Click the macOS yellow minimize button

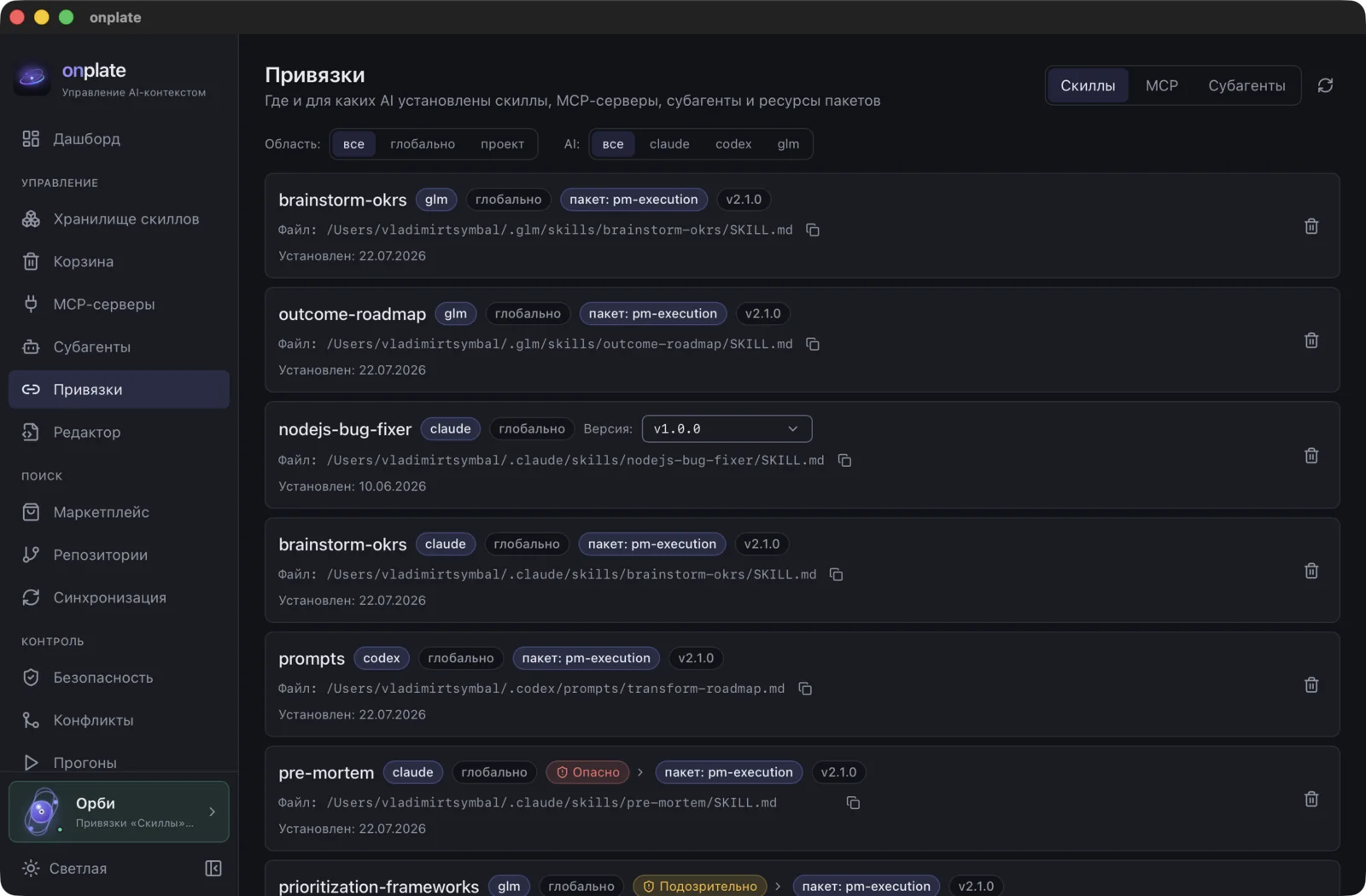[41, 17]
